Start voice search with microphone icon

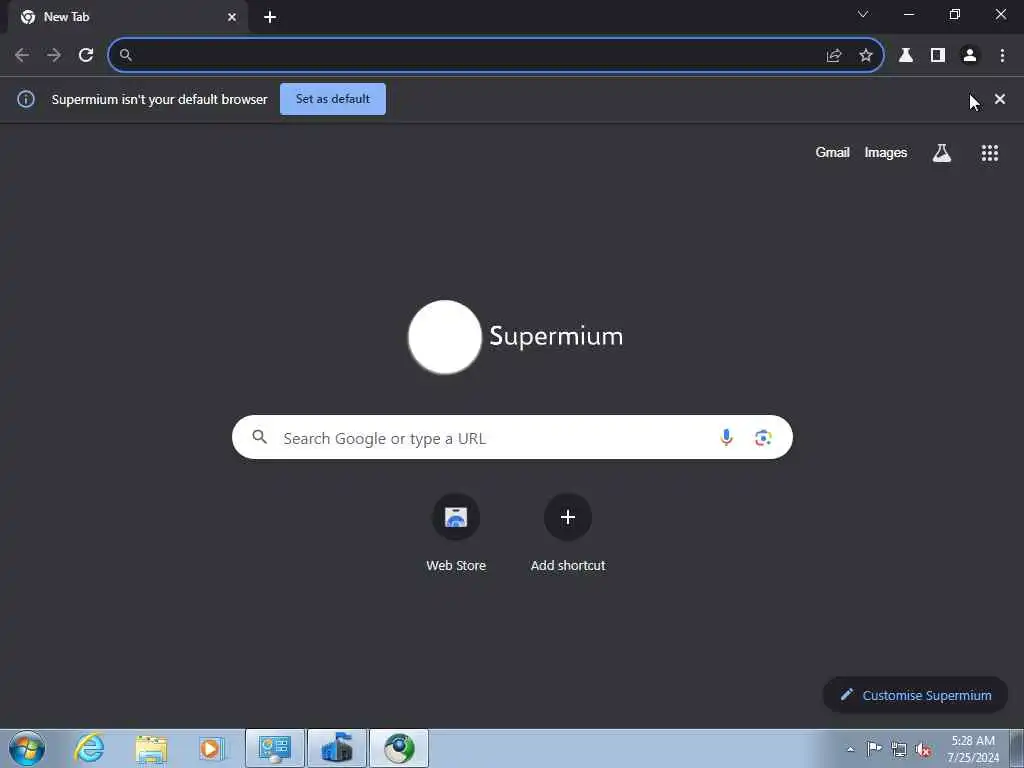point(726,438)
